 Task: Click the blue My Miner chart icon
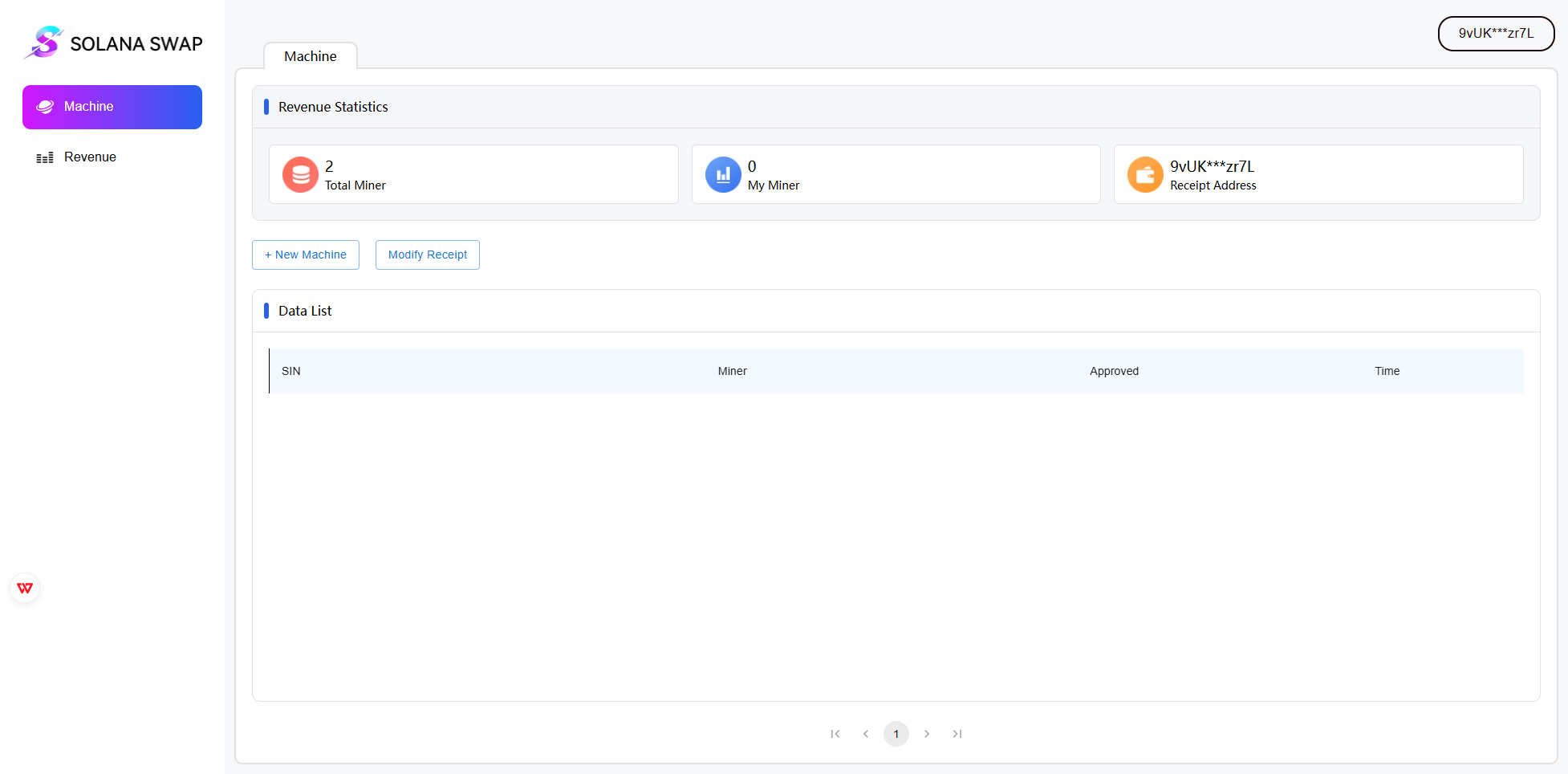(722, 174)
